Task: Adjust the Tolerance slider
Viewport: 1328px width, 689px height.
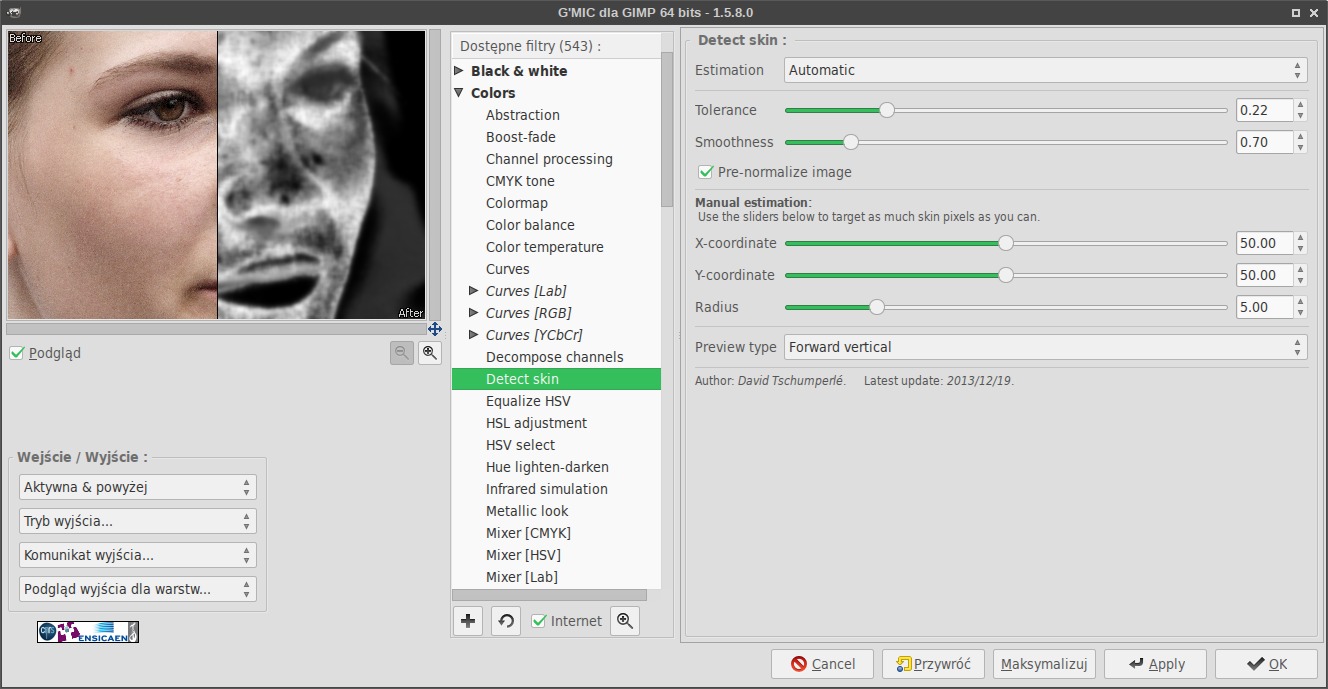Action: point(1006,110)
